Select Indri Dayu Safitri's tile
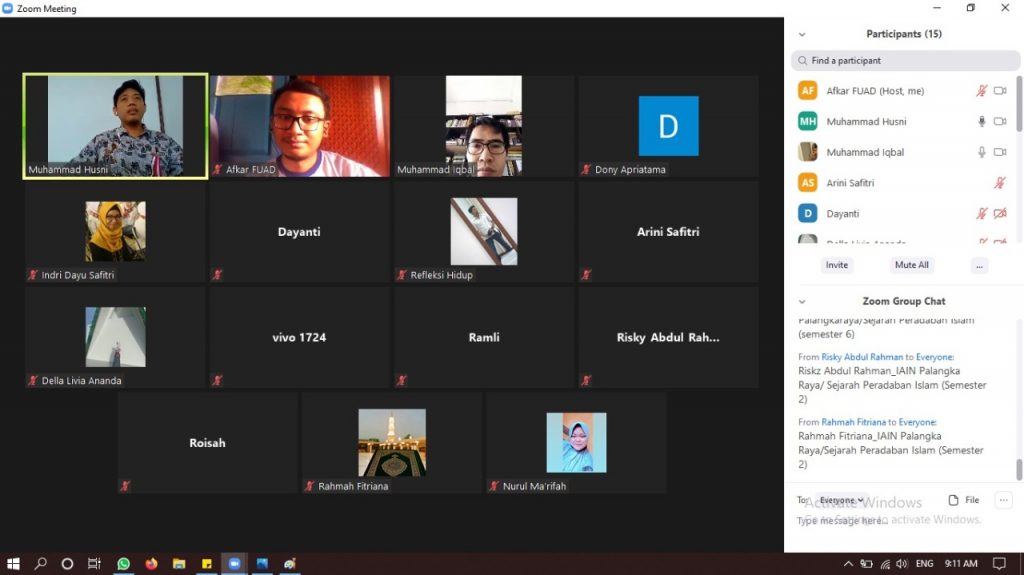This screenshot has height=575, width=1024. (x=116, y=232)
